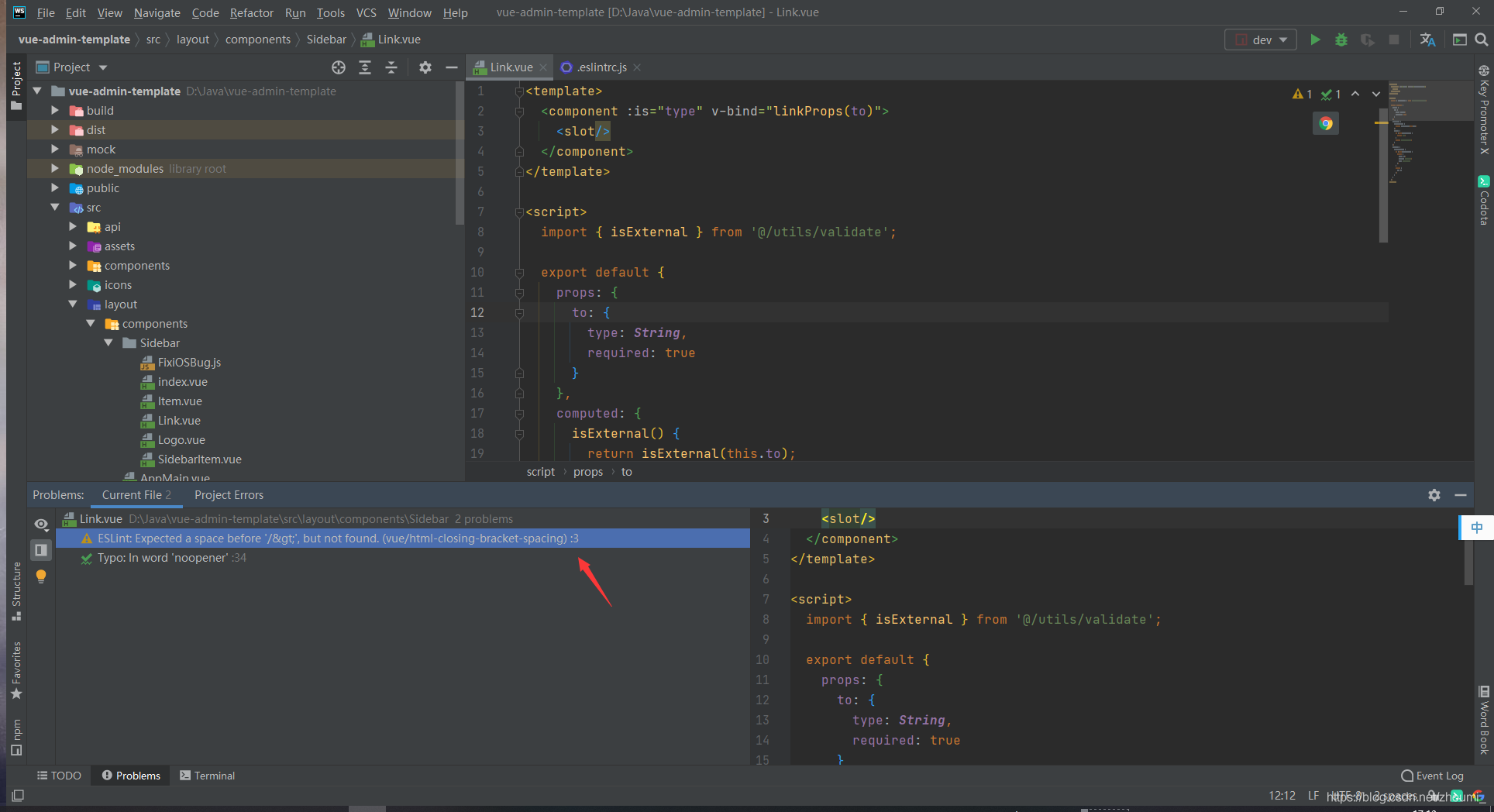This screenshot has height=812, width=1494.
Task: Collapse the Sidebar folder
Action: (108, 343)
